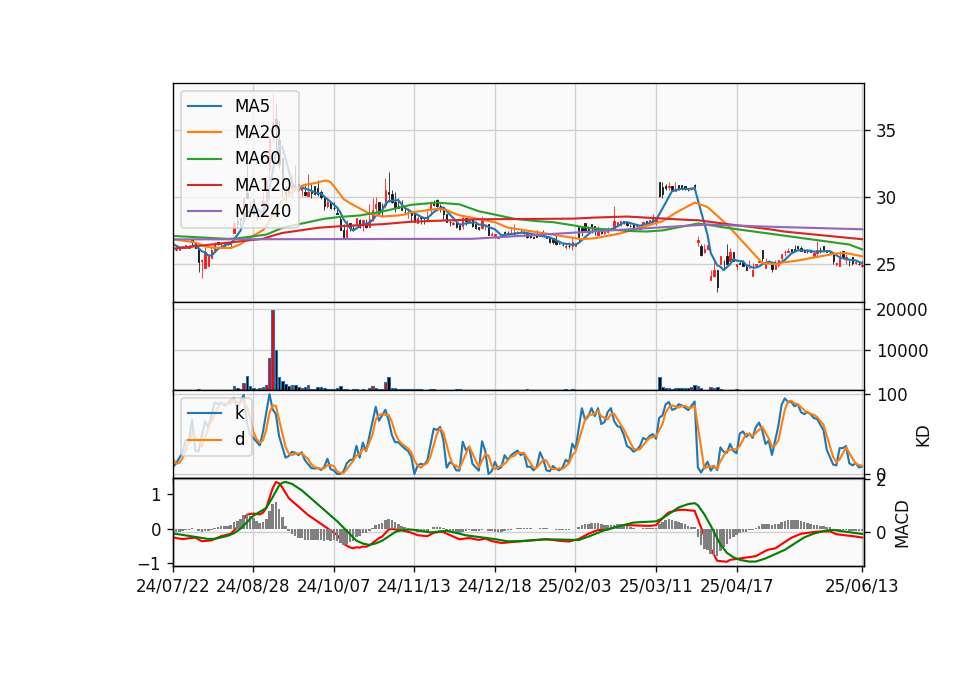Image resolution: width=960 pixels, height=690 pixels.
Task: Click the MA120 legend label
Action: (x=263, y=185)
